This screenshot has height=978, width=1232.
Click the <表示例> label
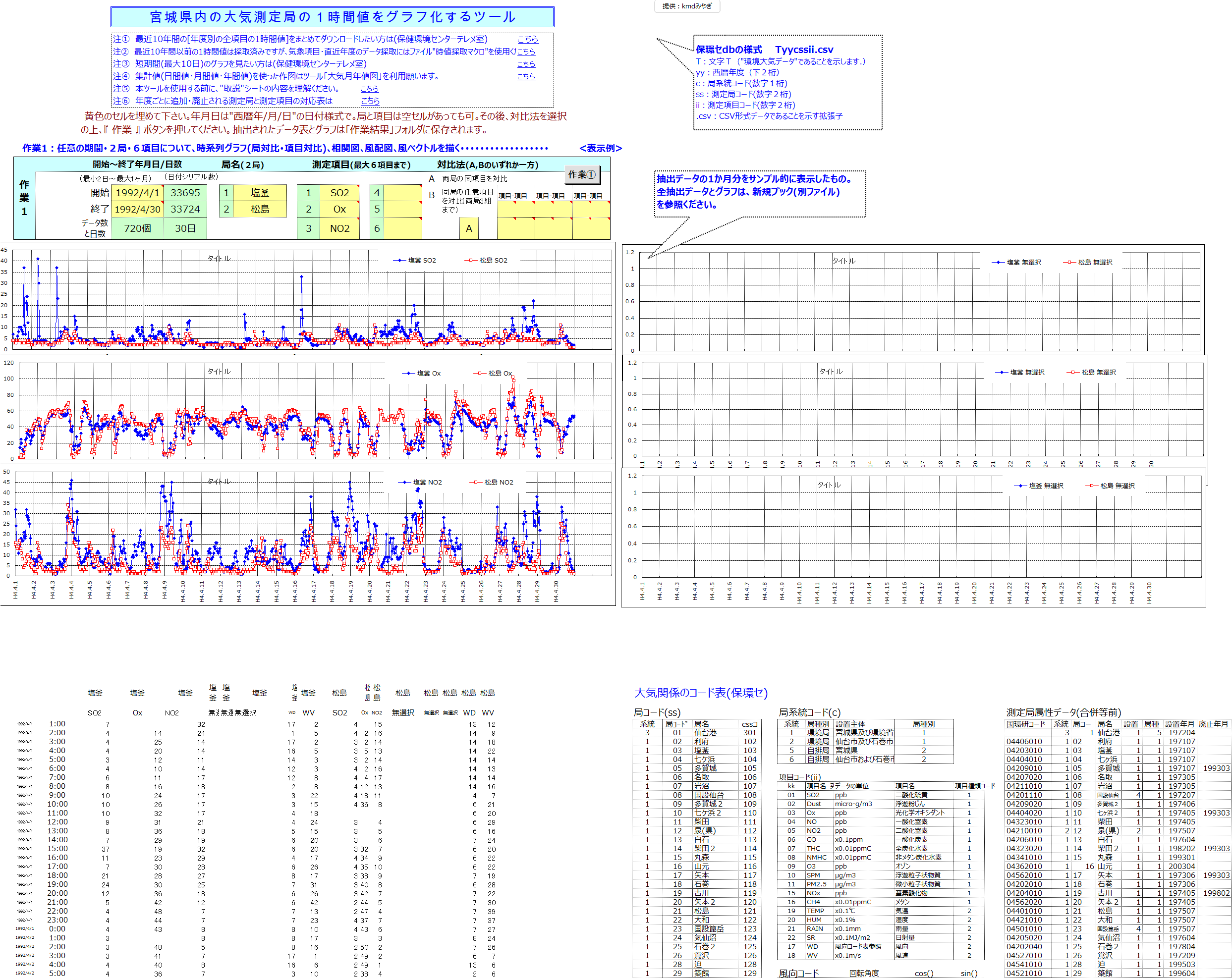(x=601, y=148)
